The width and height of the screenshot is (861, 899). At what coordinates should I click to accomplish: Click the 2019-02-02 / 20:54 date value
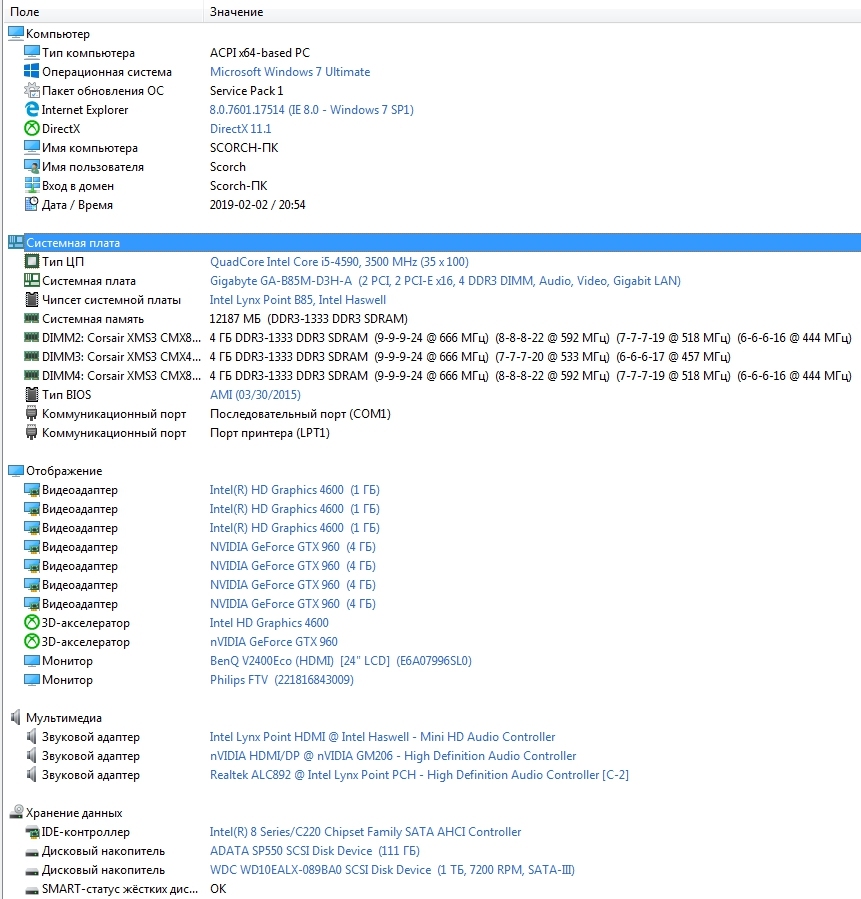[257, 205]
